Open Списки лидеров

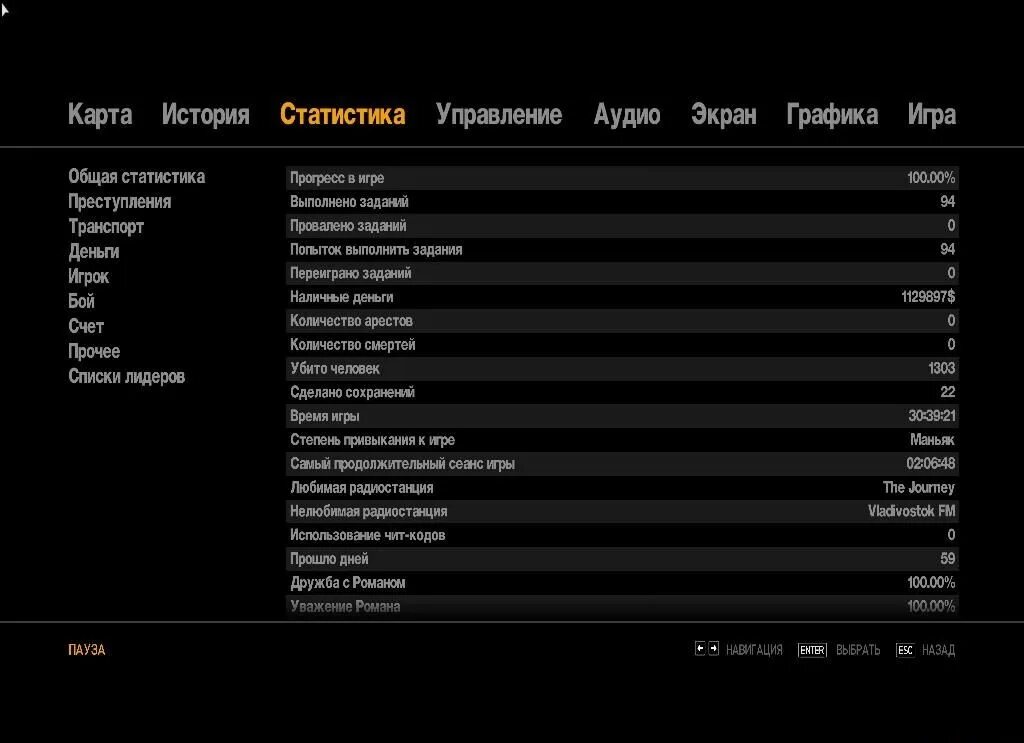click(127, 376)
